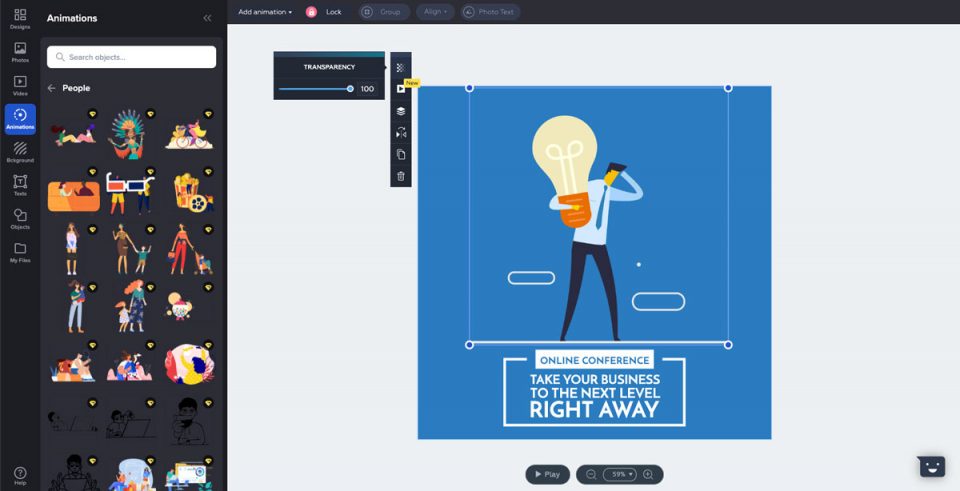Click the premium diamond badge on reclining woman thumbnail
Image resolution: width=960 pixels, height=491 pixels.
coord(92,114)
